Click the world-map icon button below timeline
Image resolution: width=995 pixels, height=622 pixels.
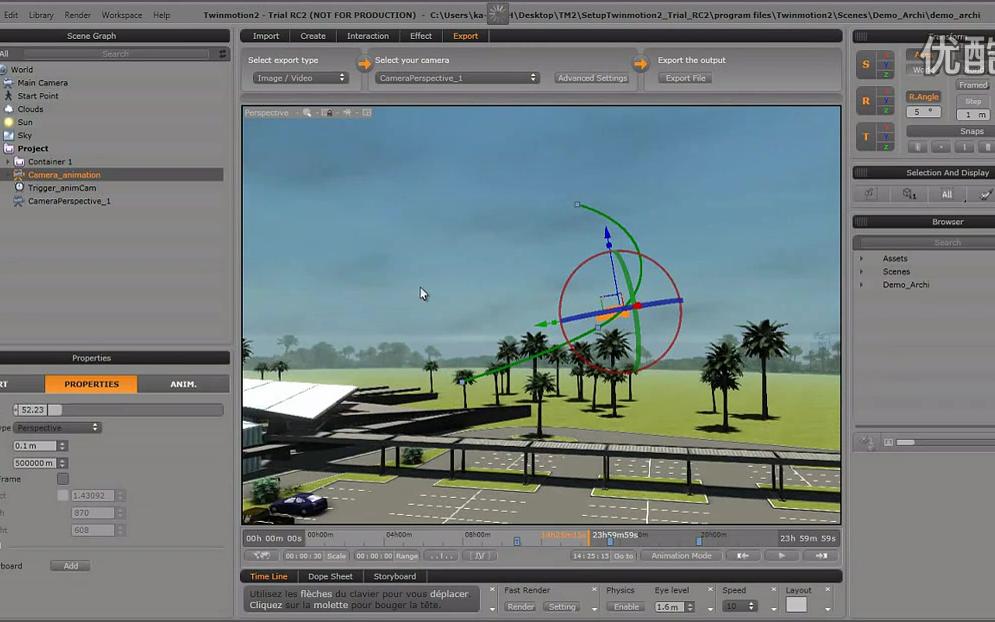[x=261, y=556]
